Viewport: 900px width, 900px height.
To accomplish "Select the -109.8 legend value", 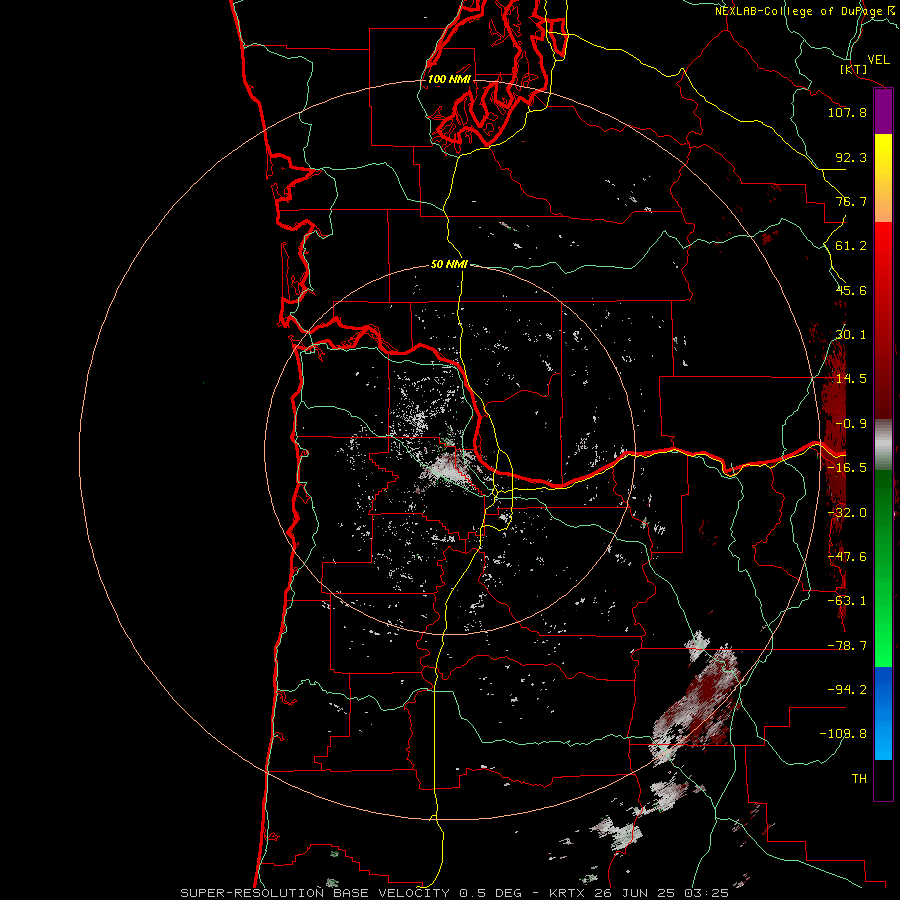I will 843,734.
